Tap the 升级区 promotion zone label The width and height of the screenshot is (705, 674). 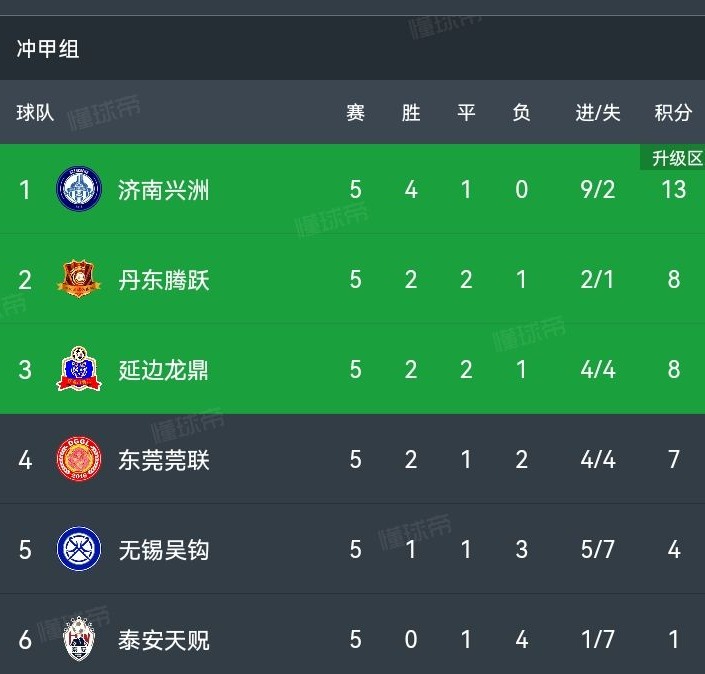pos(673,158)
